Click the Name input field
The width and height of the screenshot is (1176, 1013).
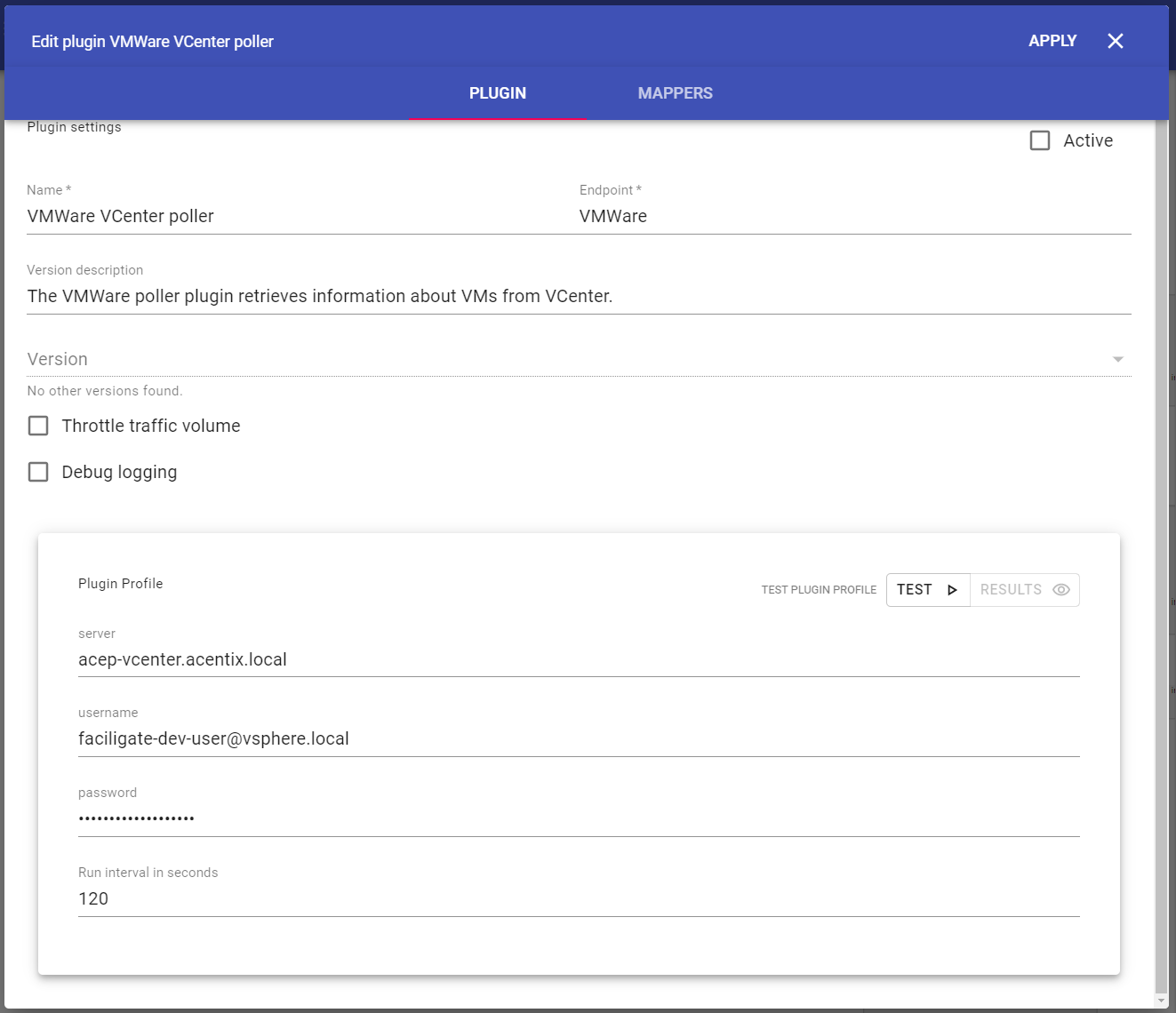click(293, 216)
